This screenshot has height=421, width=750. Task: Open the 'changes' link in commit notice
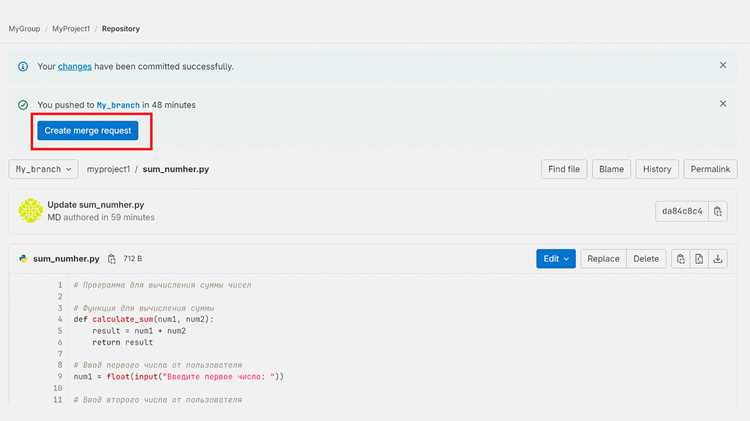click(x=75, y=66)
